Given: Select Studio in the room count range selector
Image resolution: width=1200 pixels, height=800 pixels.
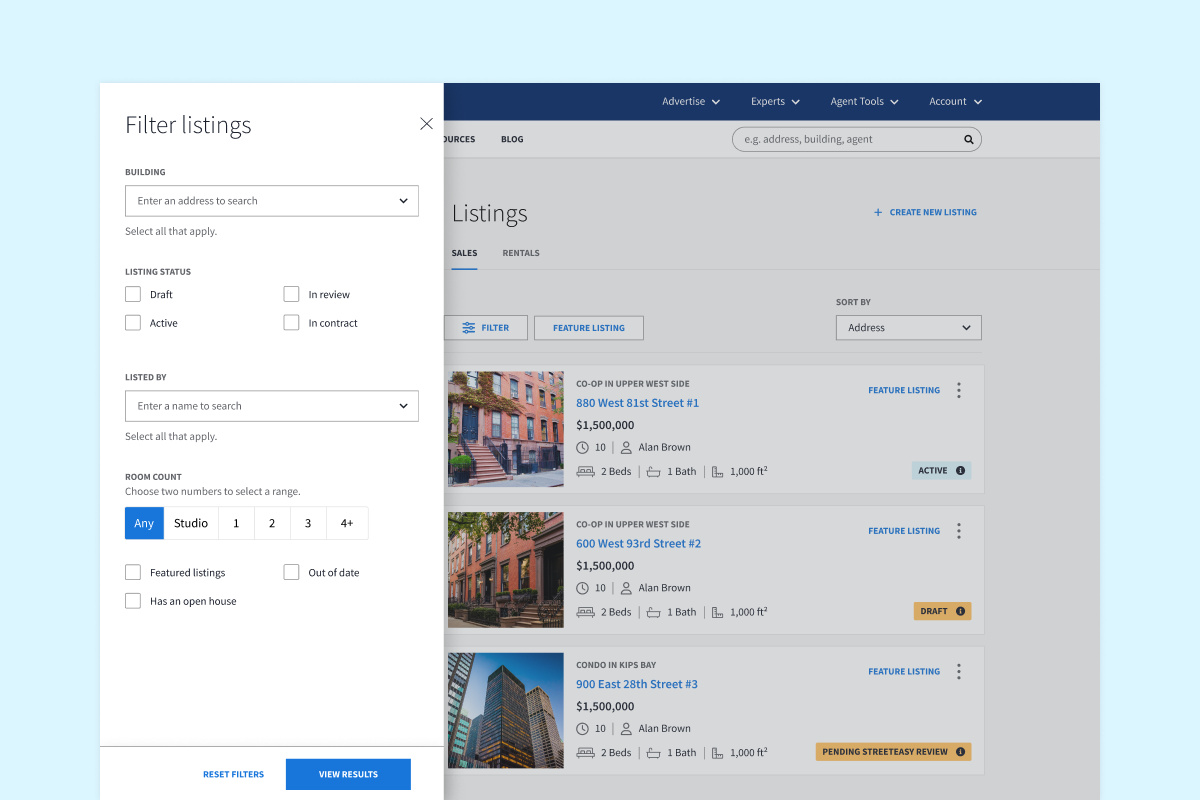Looking at the screenshot, I should (190, 523).
